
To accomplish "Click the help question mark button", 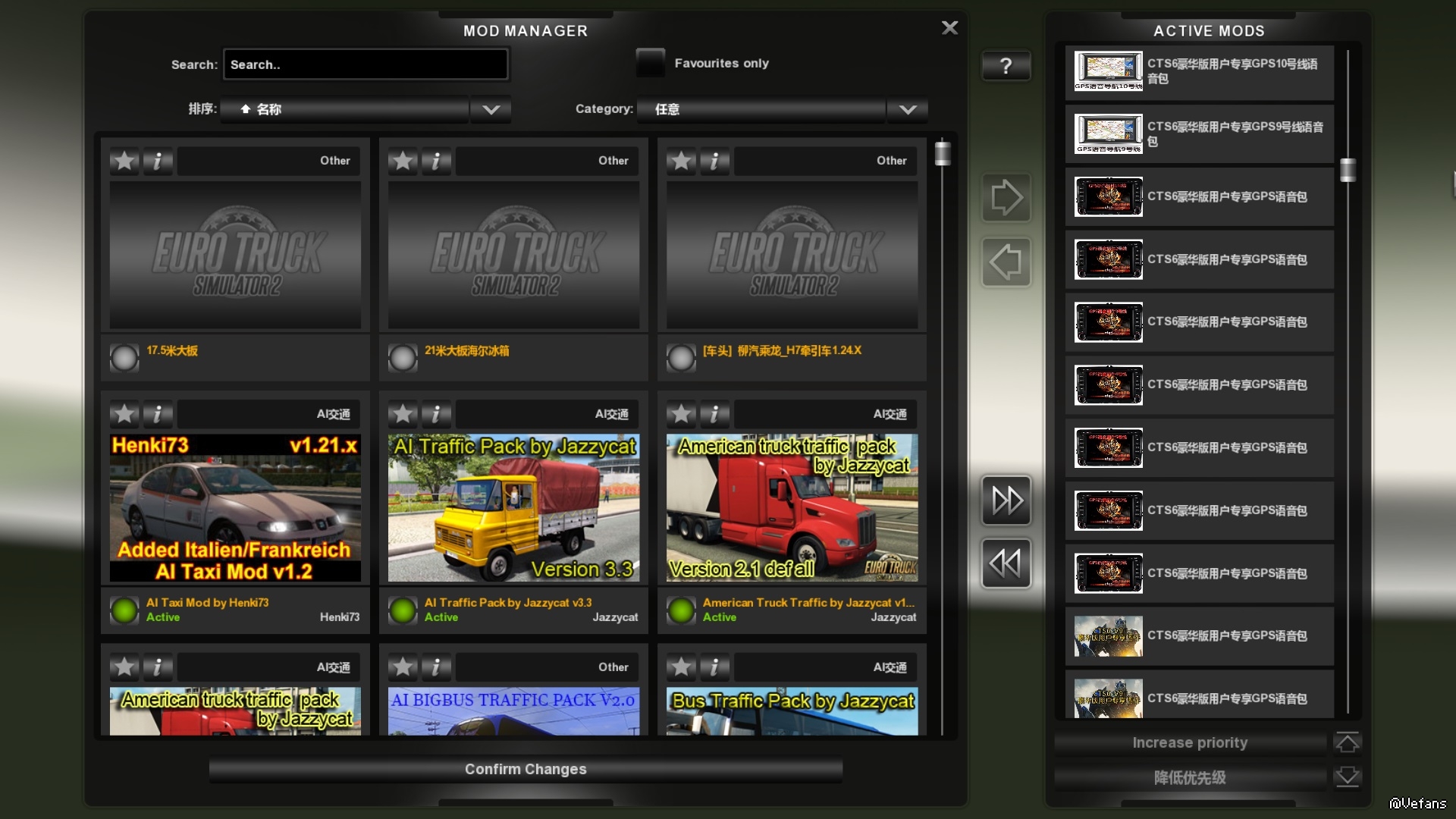I will (x=1006, y=66).
